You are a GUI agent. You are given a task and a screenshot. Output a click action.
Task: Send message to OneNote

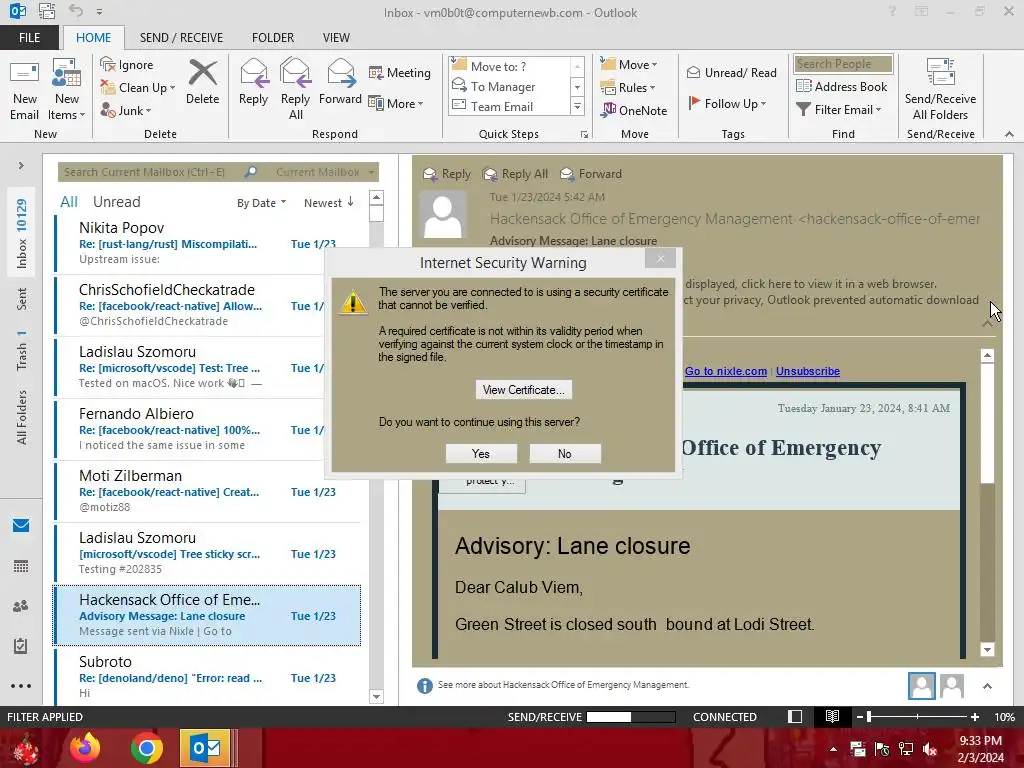click(634, 110)
